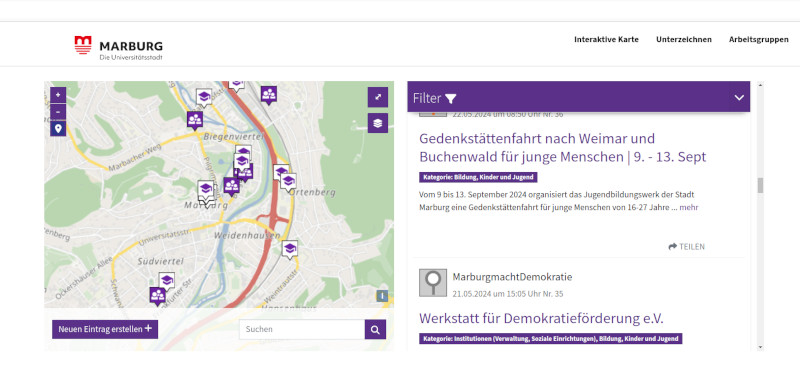The image size is (800, 390).
Task: Click the entry list scrollbar thumb
Action: pyautogui.click(x=760, y=185)
